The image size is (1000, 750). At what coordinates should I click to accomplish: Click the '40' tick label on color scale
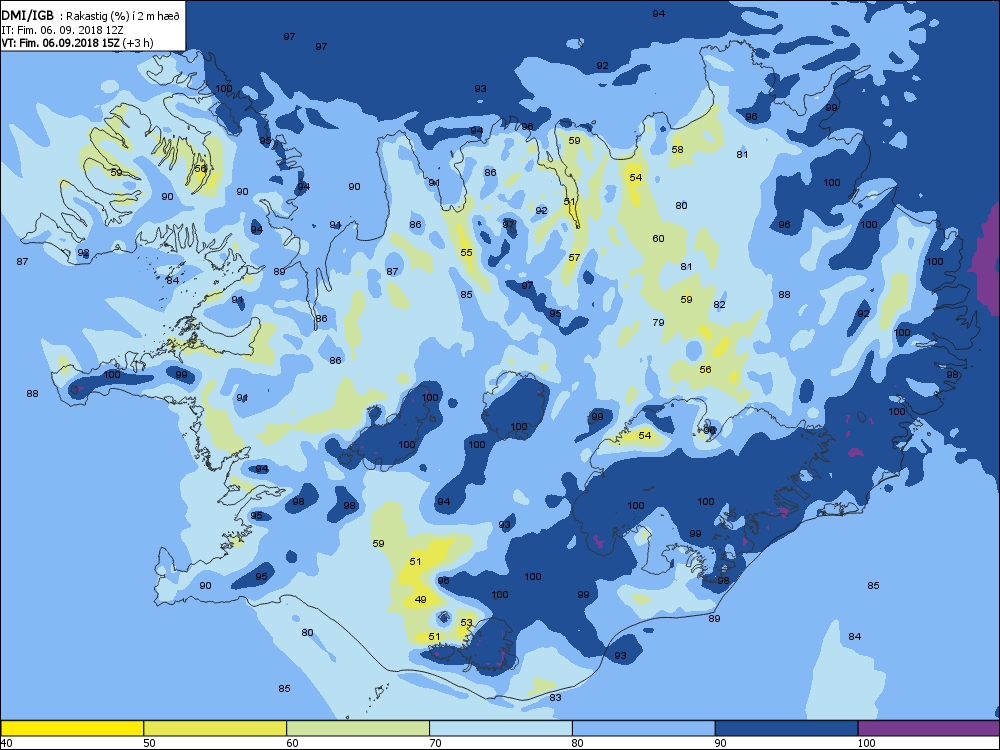(x=6, y=743)
